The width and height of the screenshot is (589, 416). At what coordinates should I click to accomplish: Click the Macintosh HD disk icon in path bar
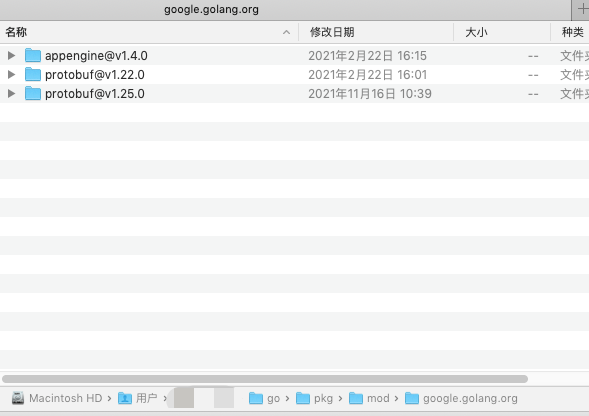click(x=18, y=398)
